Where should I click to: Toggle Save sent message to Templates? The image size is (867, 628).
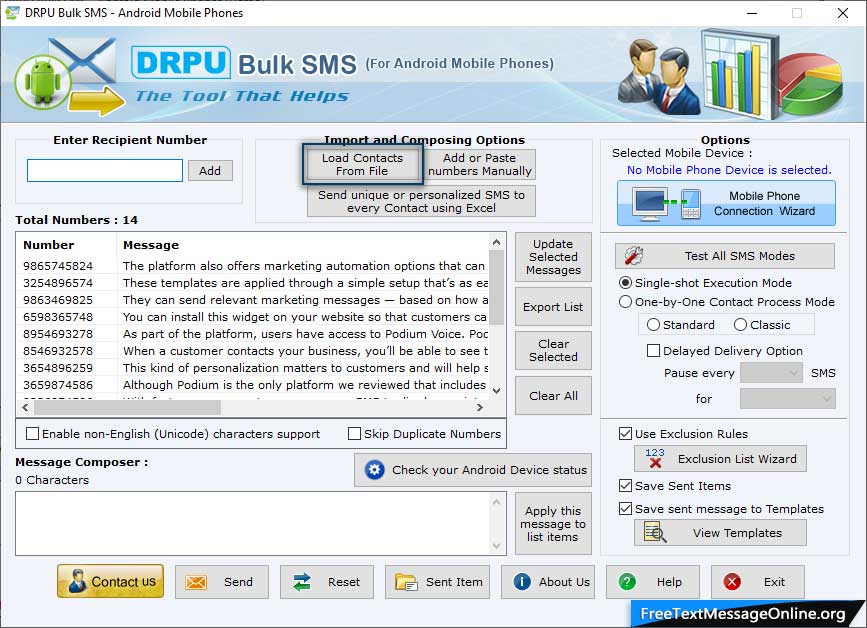click(625, 509)
